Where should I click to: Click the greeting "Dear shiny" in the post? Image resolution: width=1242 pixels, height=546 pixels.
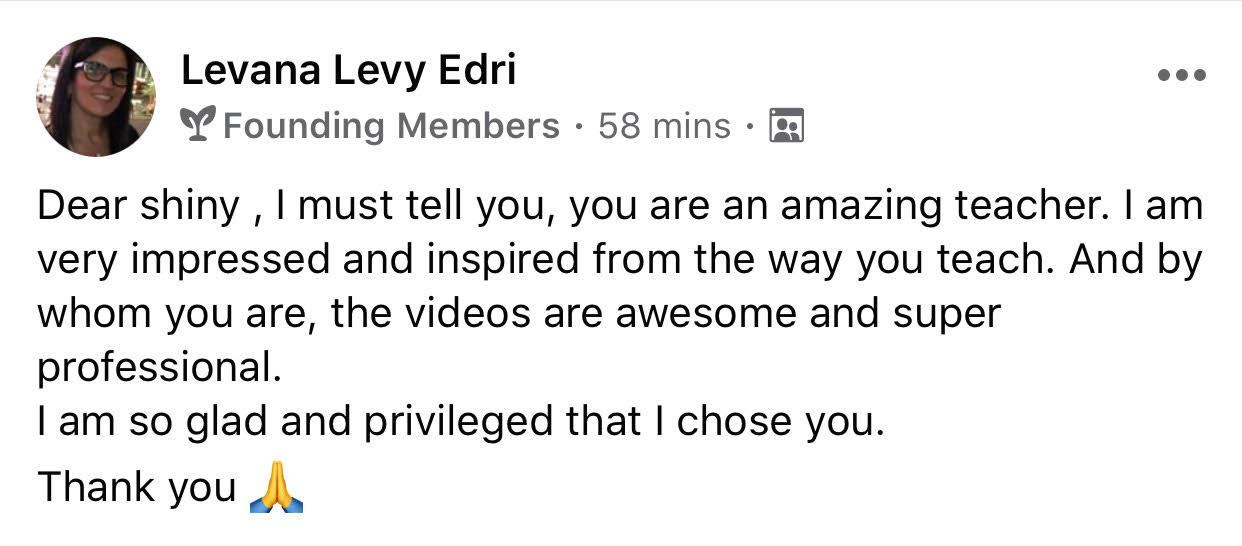pos(138,207)
